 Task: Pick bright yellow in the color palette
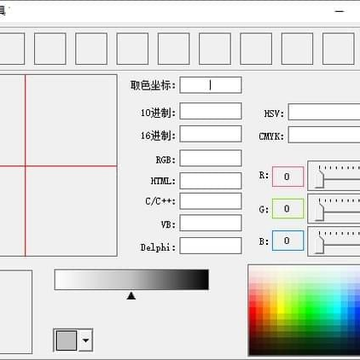pos(281,305)
